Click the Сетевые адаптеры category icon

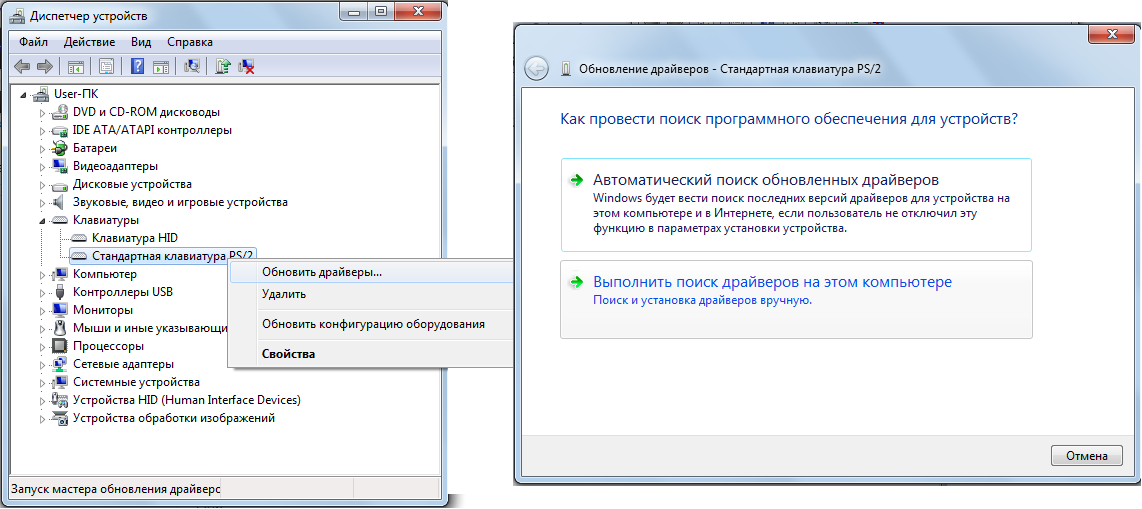pyautogui.click(x=61, y=364)
